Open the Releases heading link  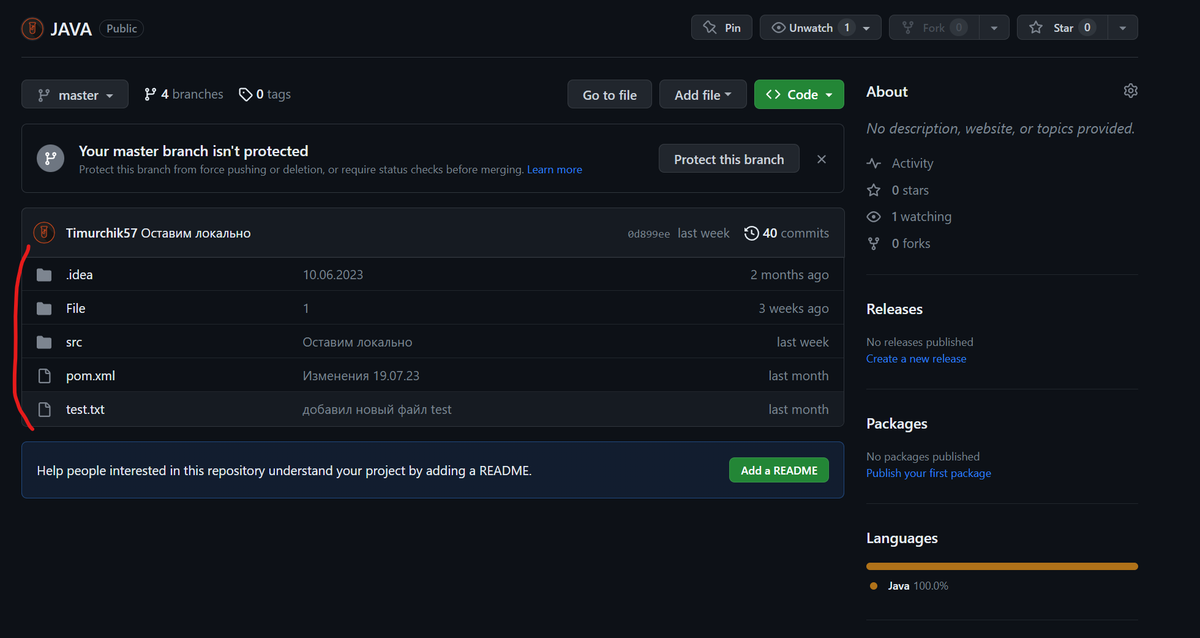[x=894, y=309]
